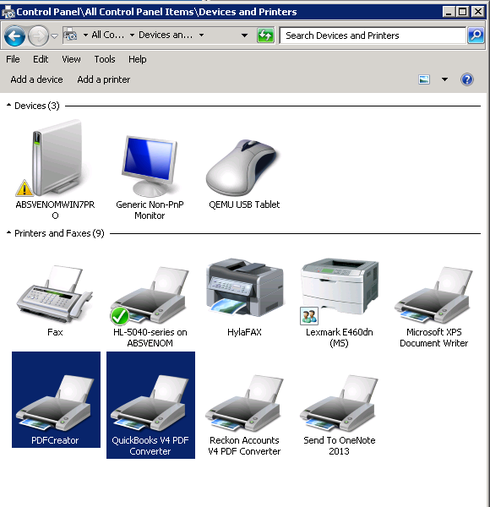Click the PDFCreator label text

55,440
